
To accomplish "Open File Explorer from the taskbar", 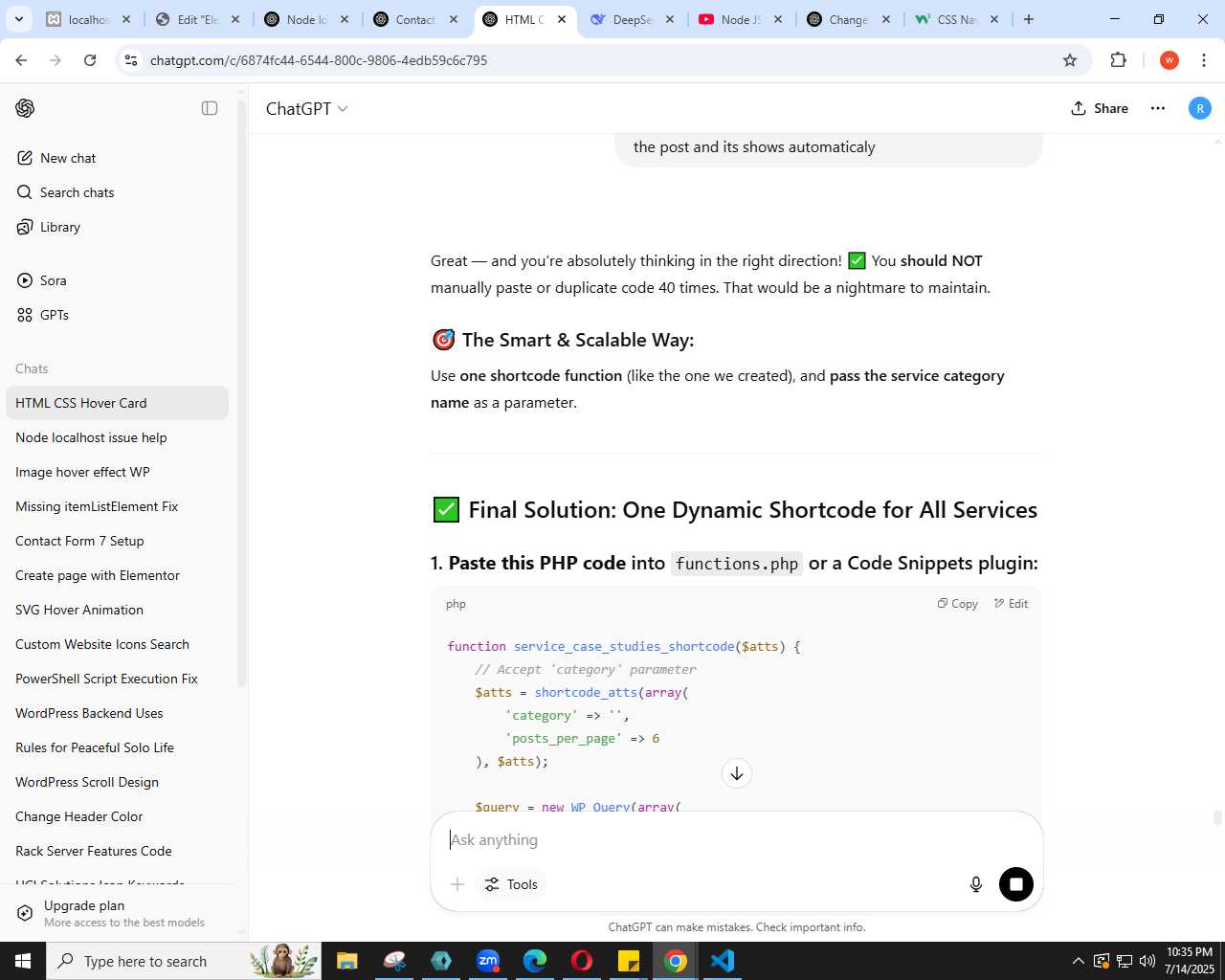I will (x=346, y=961).
